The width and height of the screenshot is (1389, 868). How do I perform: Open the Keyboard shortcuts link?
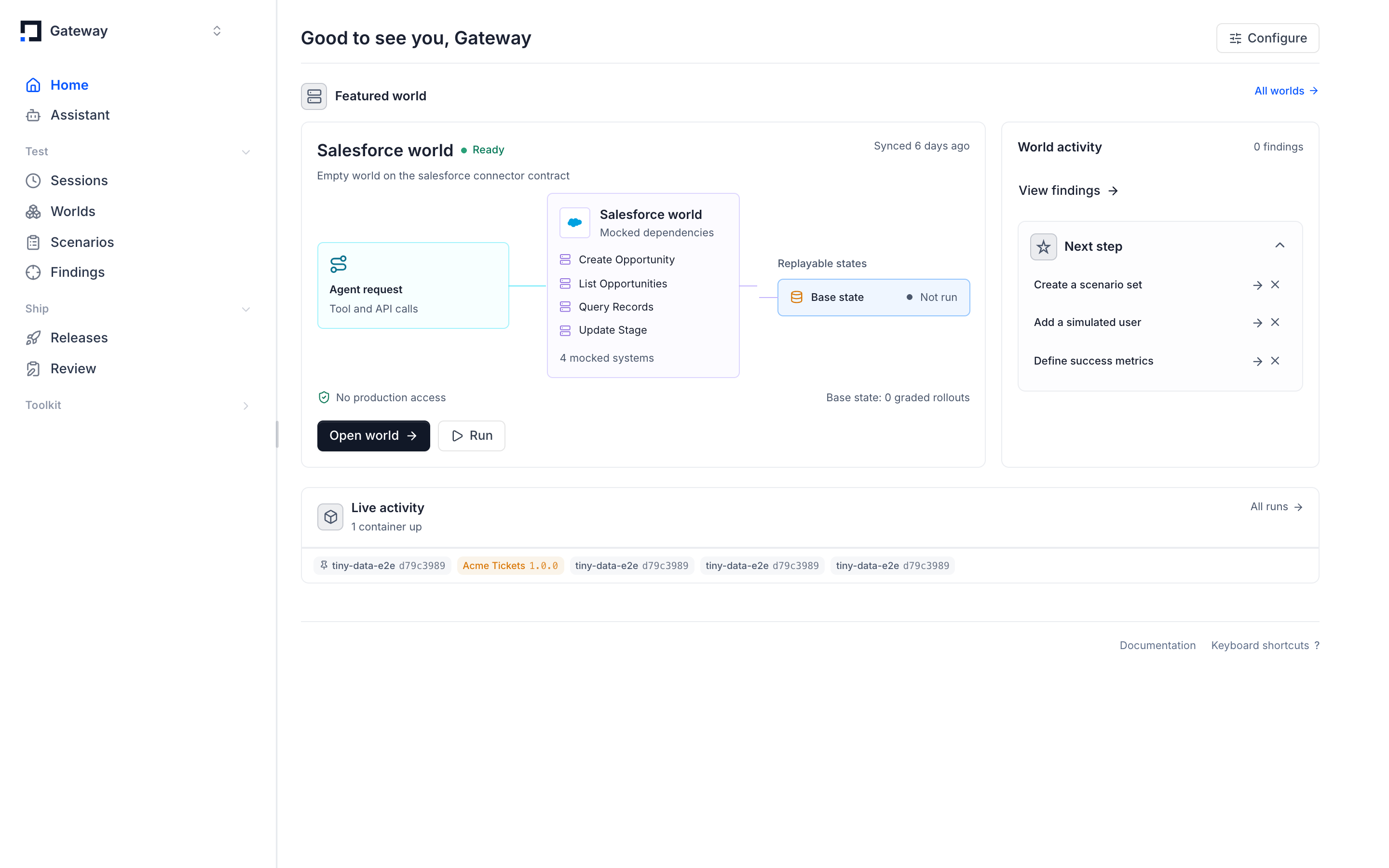(1265, 645)
